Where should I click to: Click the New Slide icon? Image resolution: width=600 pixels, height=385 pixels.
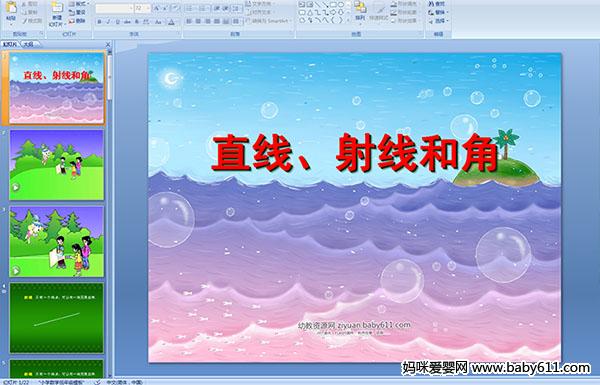click(57, 13)
